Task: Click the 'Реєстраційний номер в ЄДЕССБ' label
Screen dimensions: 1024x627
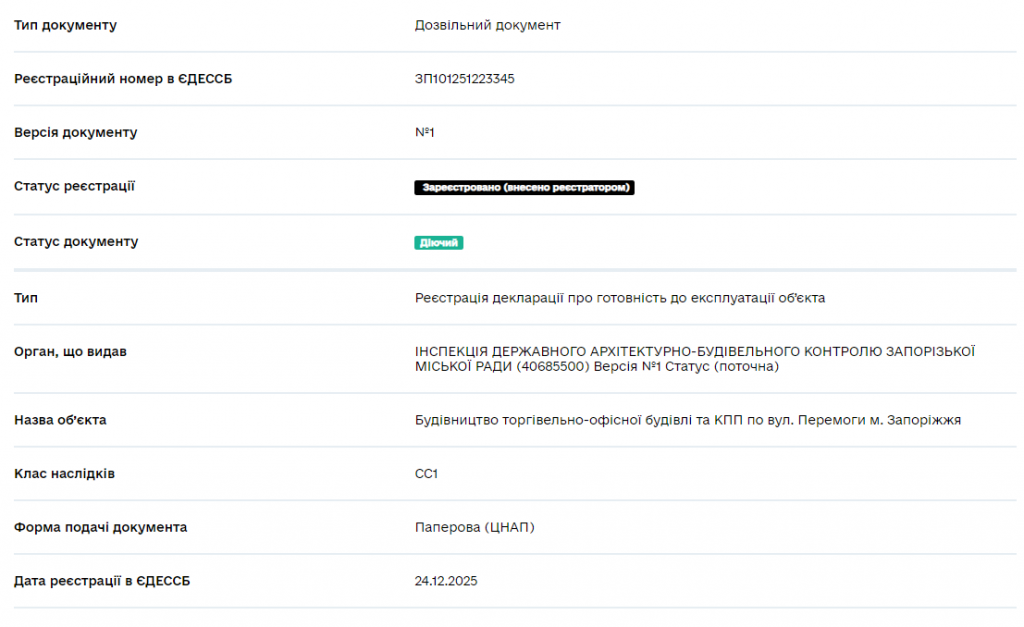Action: pyautogui.click(x=123, y=79)
